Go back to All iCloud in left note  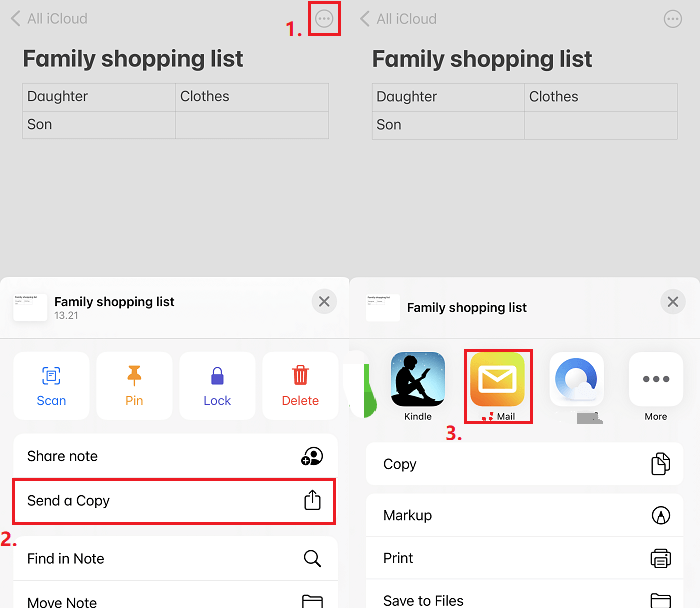[x=48, y=19]
